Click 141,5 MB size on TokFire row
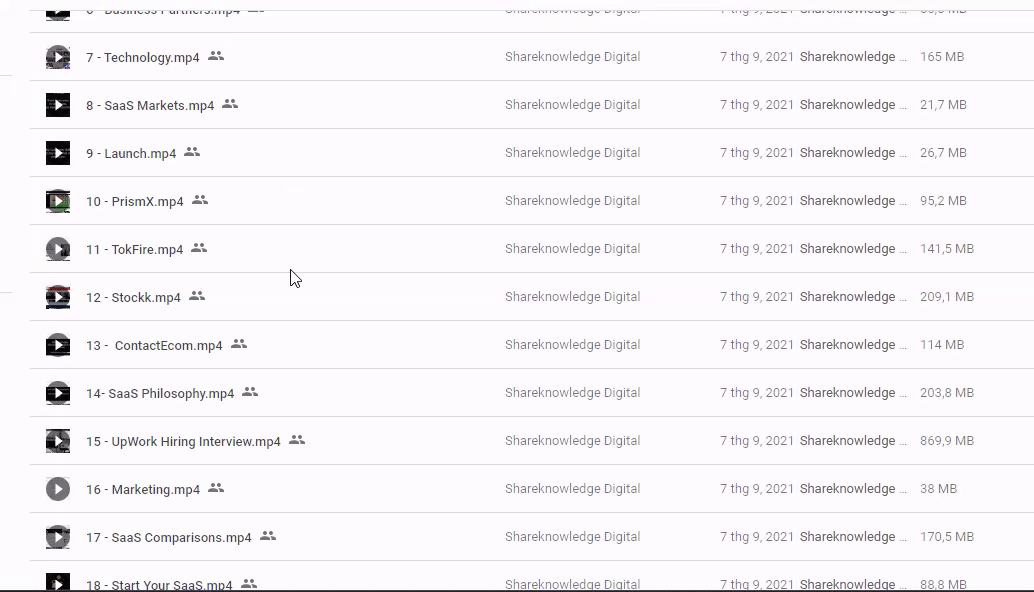This screenshot has height=592, width=1034. click(x=946, y=249)
